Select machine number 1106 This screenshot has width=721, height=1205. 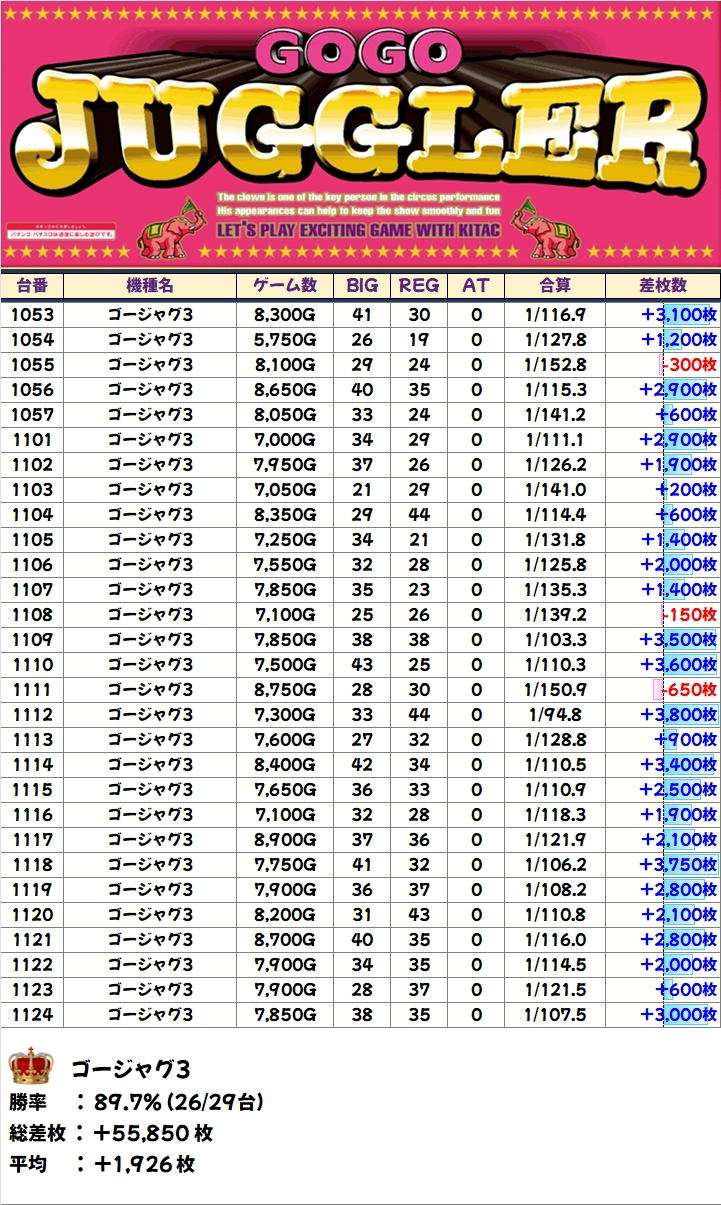click(x=32, y=565)
